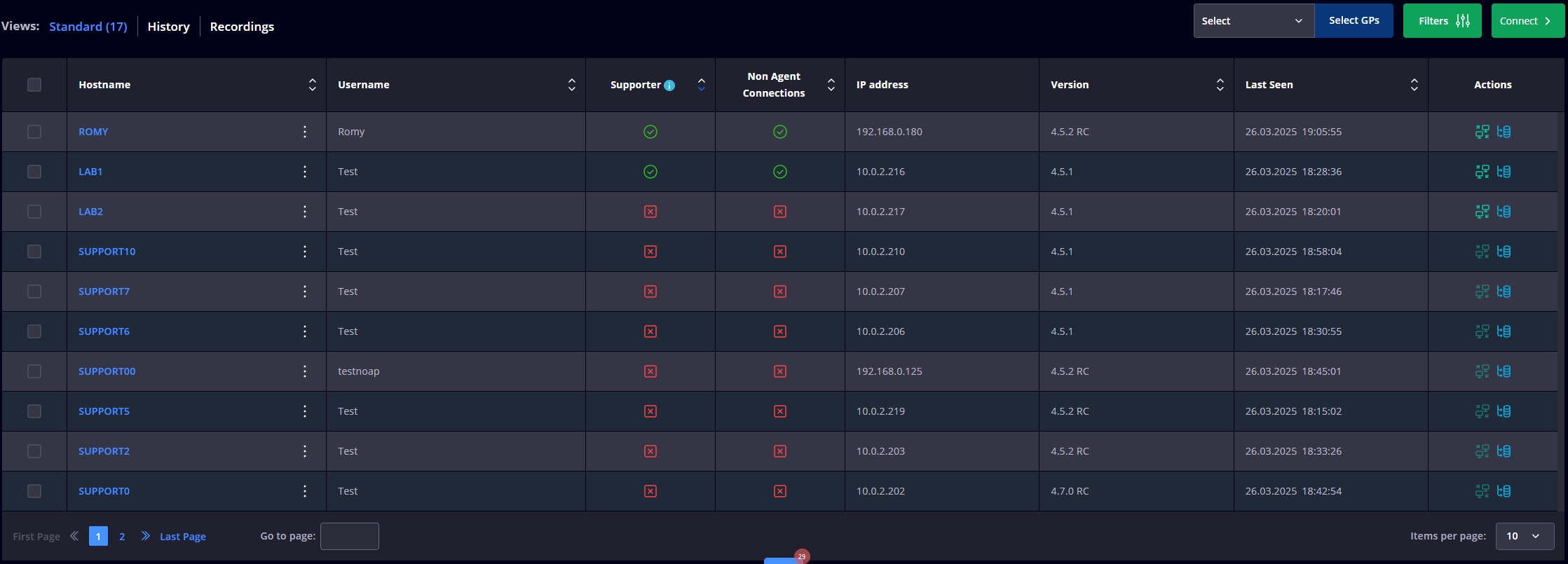Click the Go to page input field
The width and height of the screenshot is (1568, 564).
(x=349, y=536)
